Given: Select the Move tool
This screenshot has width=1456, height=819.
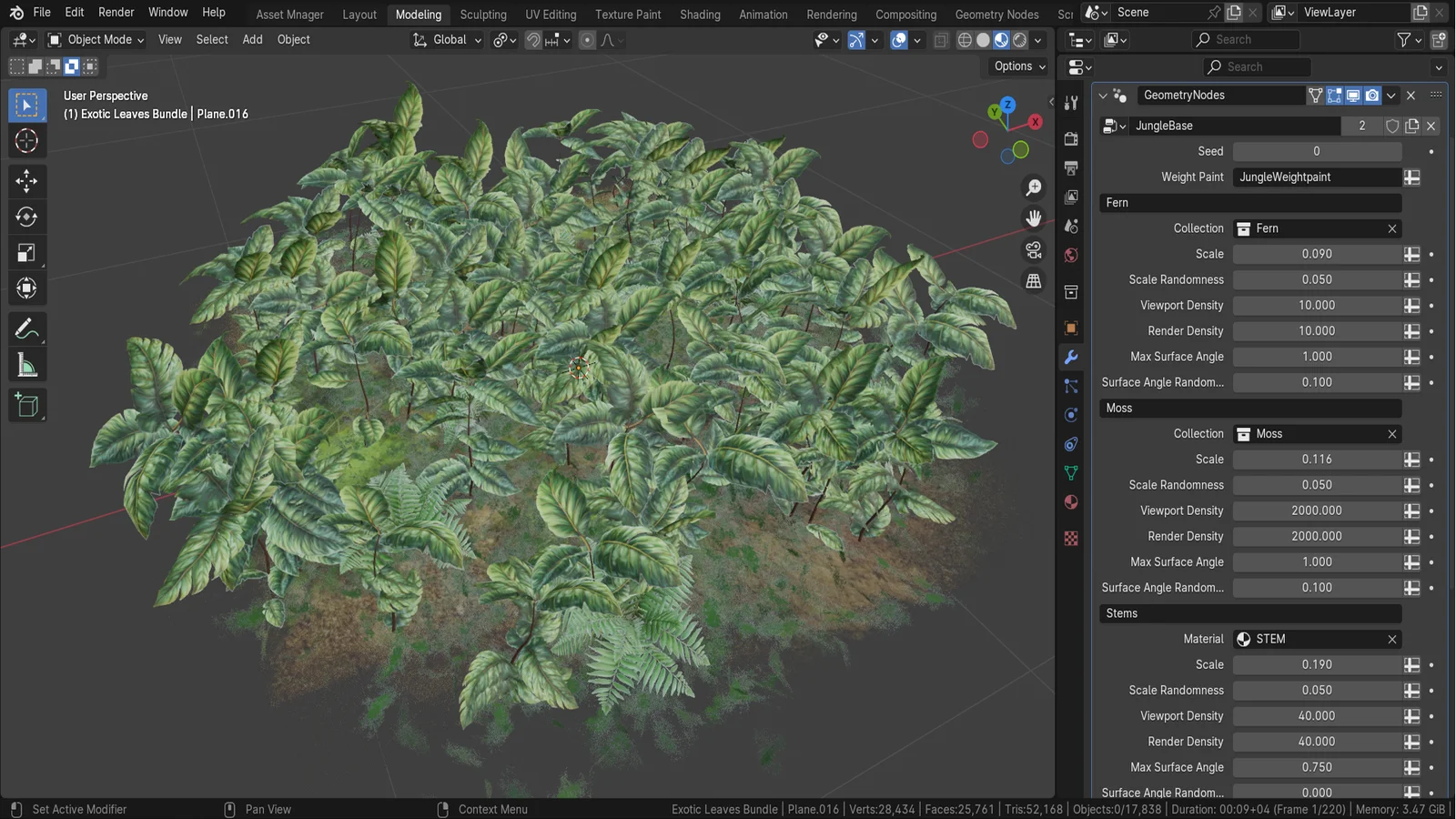Looking at the screenshot, I should point(27,180).
